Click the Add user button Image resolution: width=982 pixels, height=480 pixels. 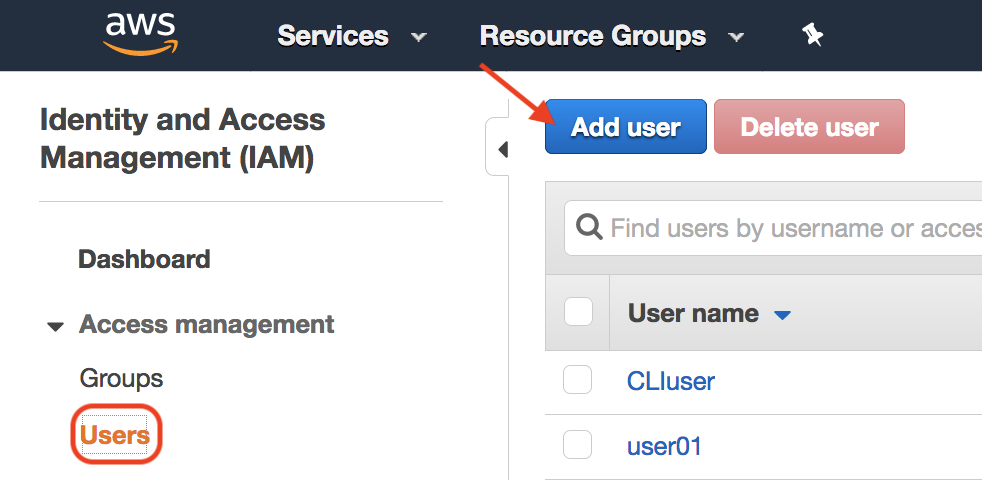click(x=626, y=127)
